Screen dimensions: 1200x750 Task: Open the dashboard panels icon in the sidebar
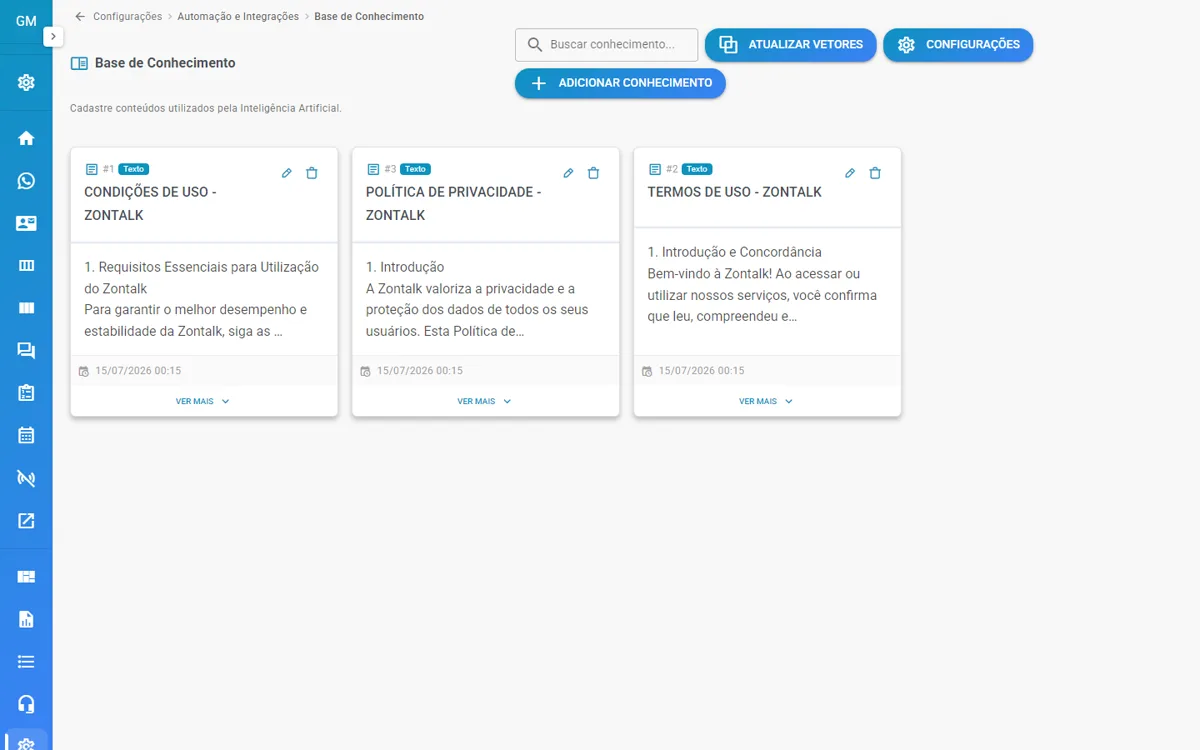click(26, 577)
